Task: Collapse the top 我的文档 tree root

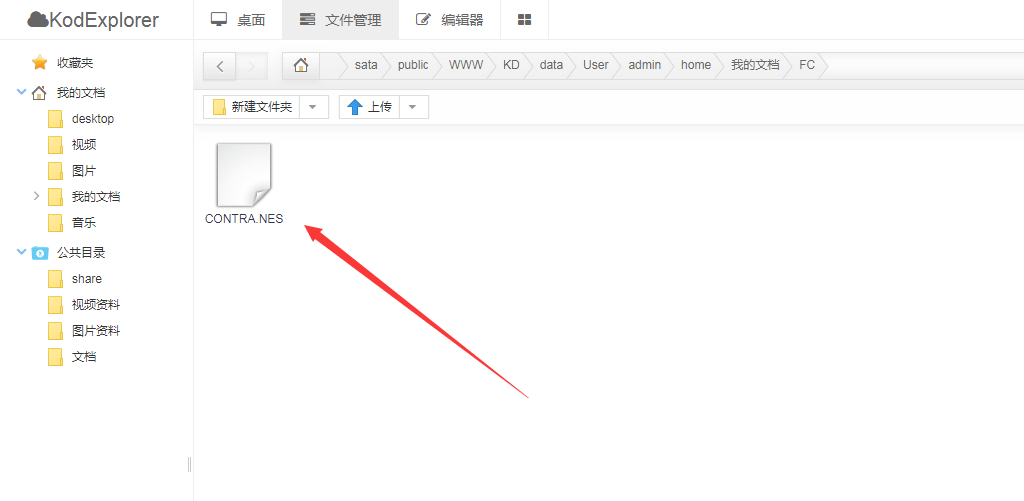Action: pos(22,93)
